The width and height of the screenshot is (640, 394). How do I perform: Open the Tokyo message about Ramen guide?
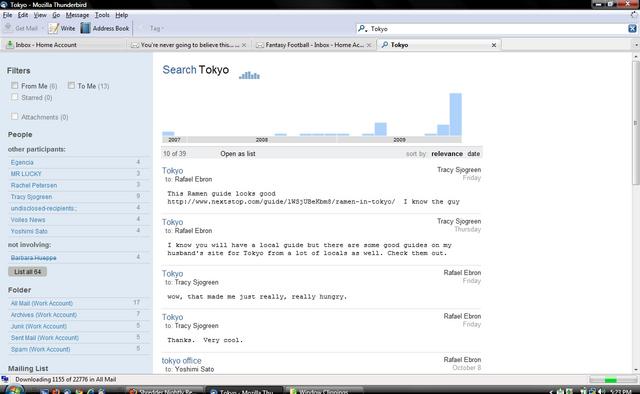point(172,171)
